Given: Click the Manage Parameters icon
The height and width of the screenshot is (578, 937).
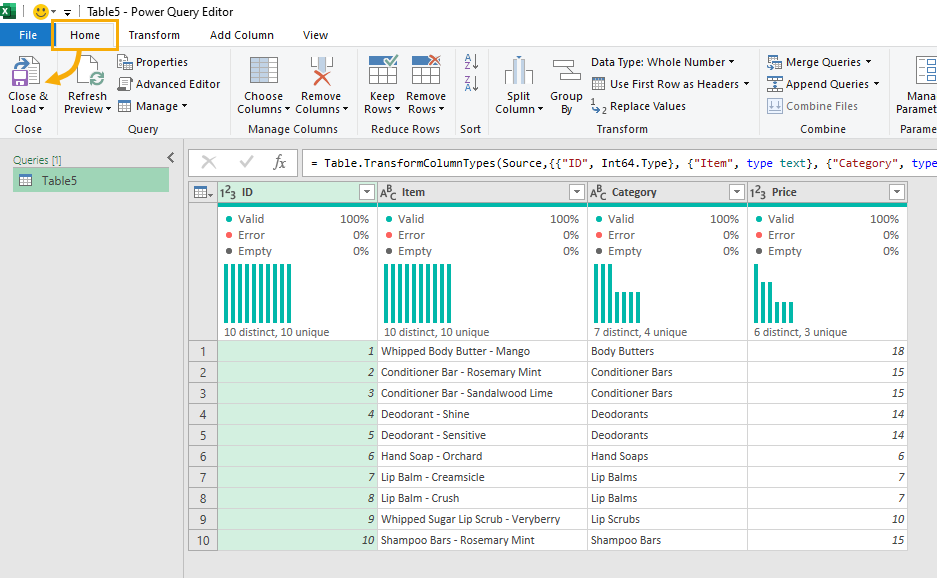Looking at the screenshot, I should tap(926, 71).
